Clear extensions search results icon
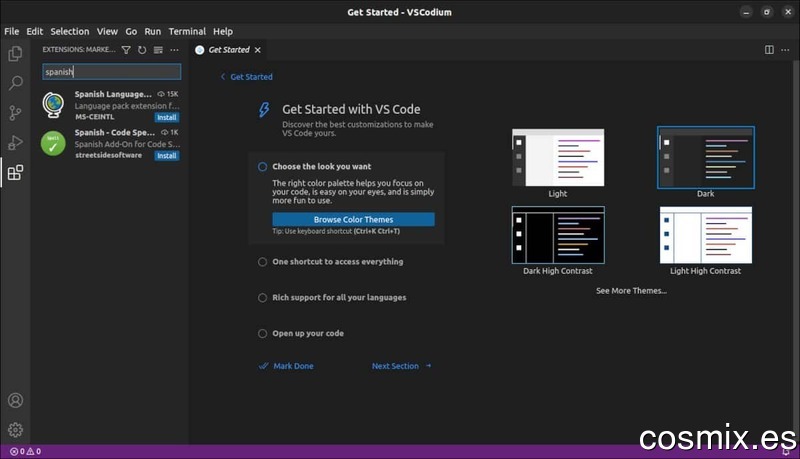Screen dimensions: 800x459 158,50
